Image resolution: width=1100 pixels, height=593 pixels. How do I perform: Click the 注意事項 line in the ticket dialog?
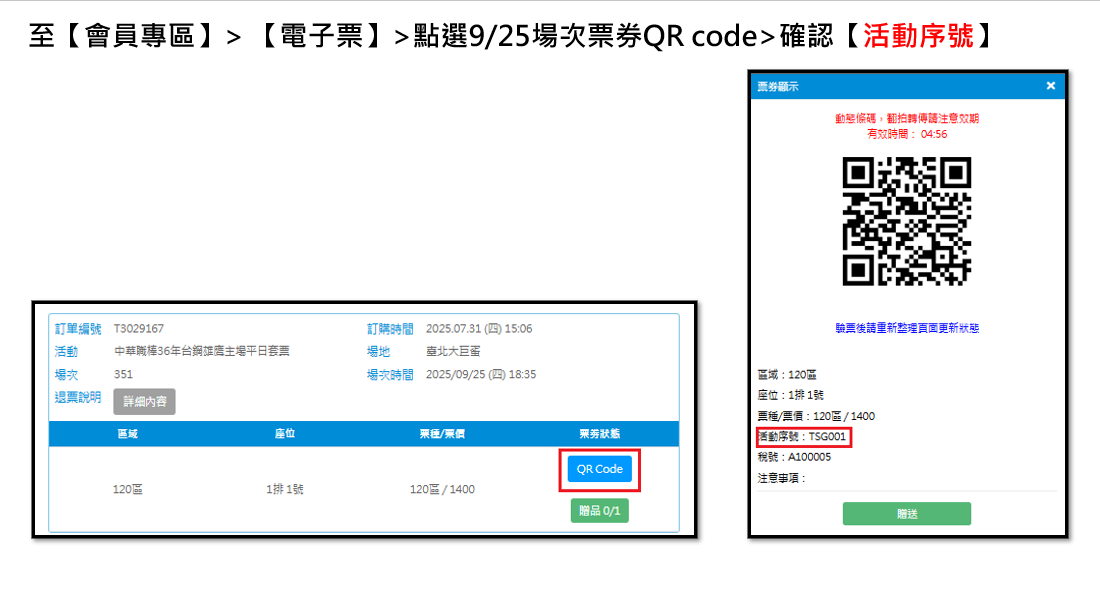click(x=782, y=478)
